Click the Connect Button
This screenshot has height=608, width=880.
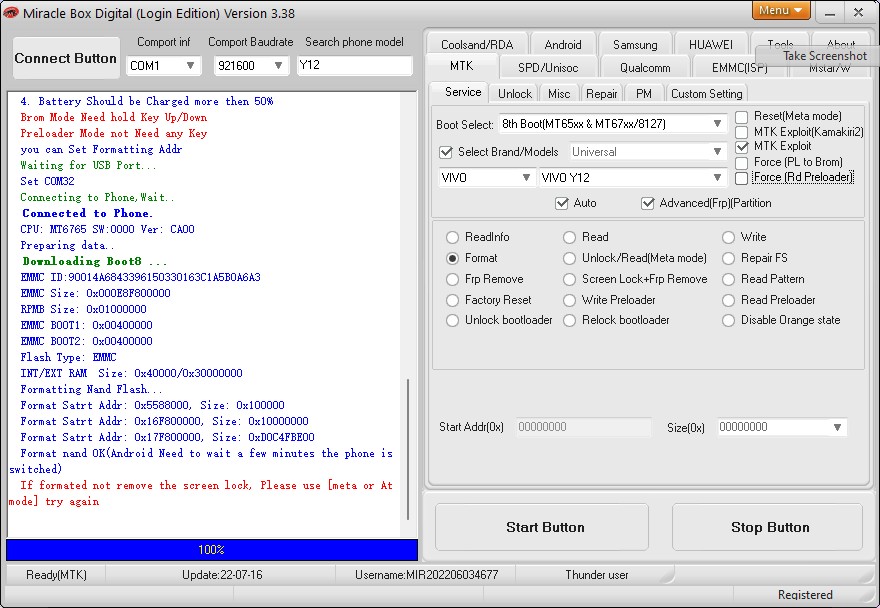click(66, 58)
